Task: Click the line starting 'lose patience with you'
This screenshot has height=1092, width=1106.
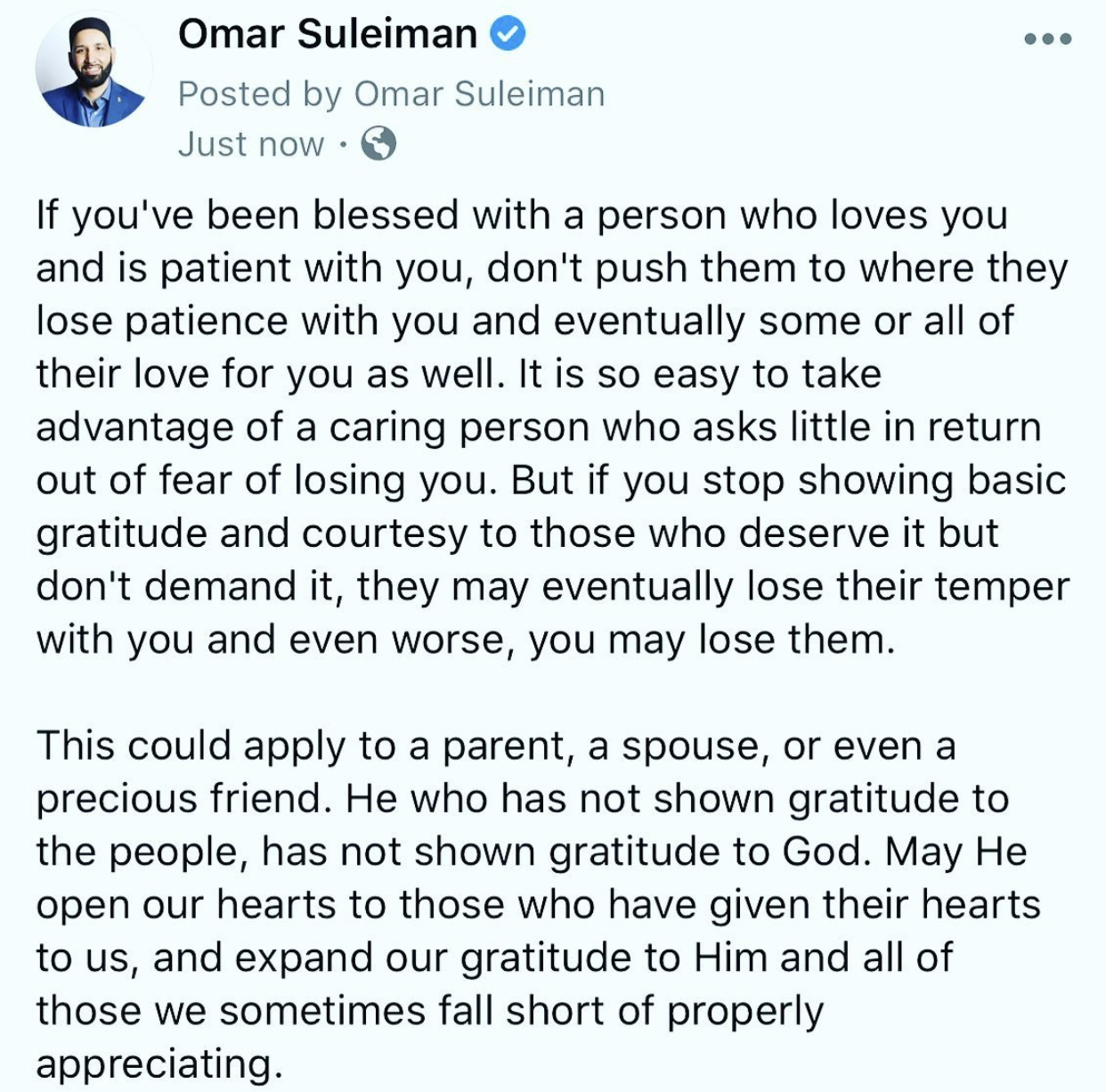Action: tap(525, 322)
